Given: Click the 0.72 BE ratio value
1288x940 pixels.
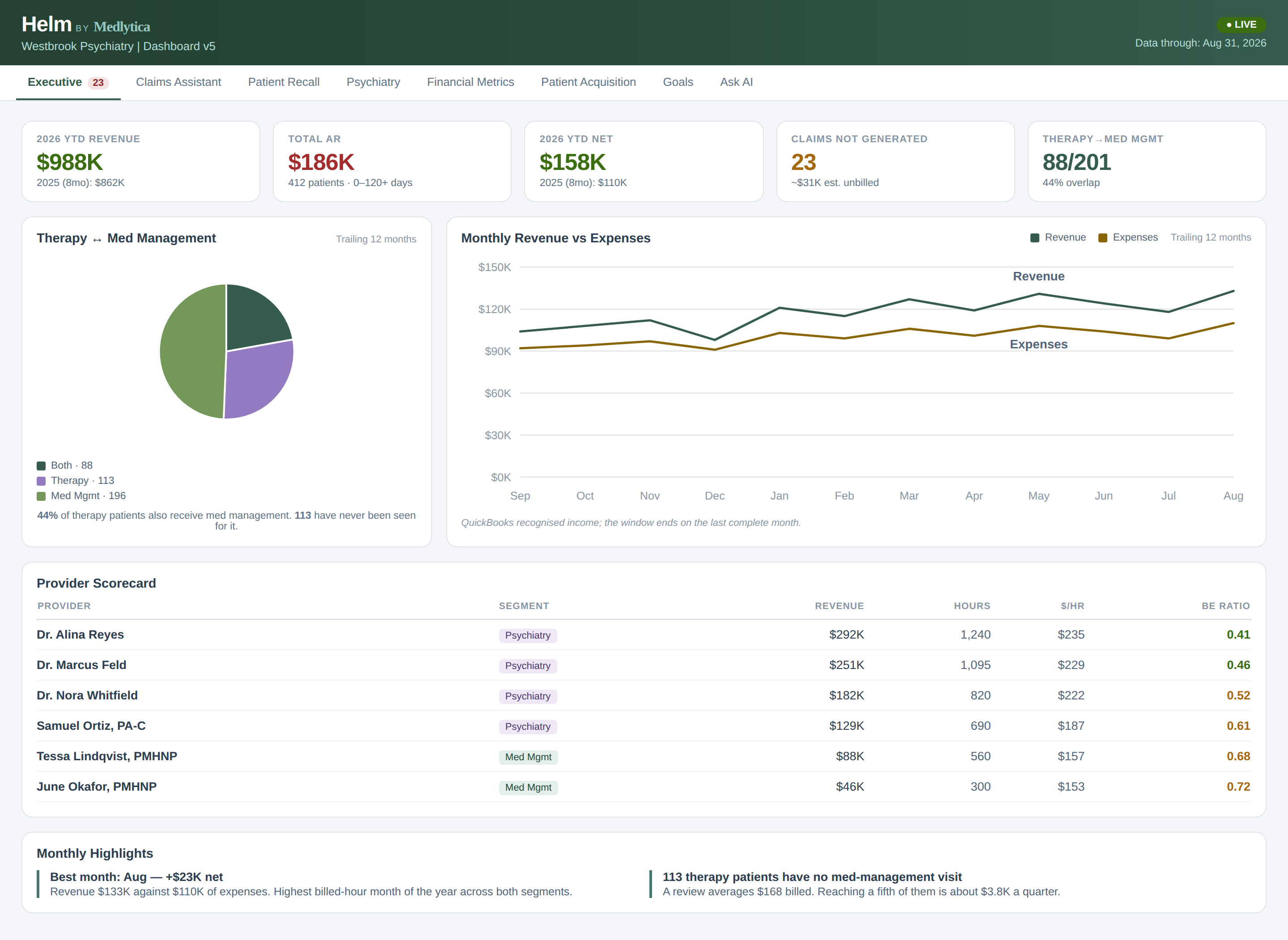Looking at the screenshot, I should pos(1238,787).
